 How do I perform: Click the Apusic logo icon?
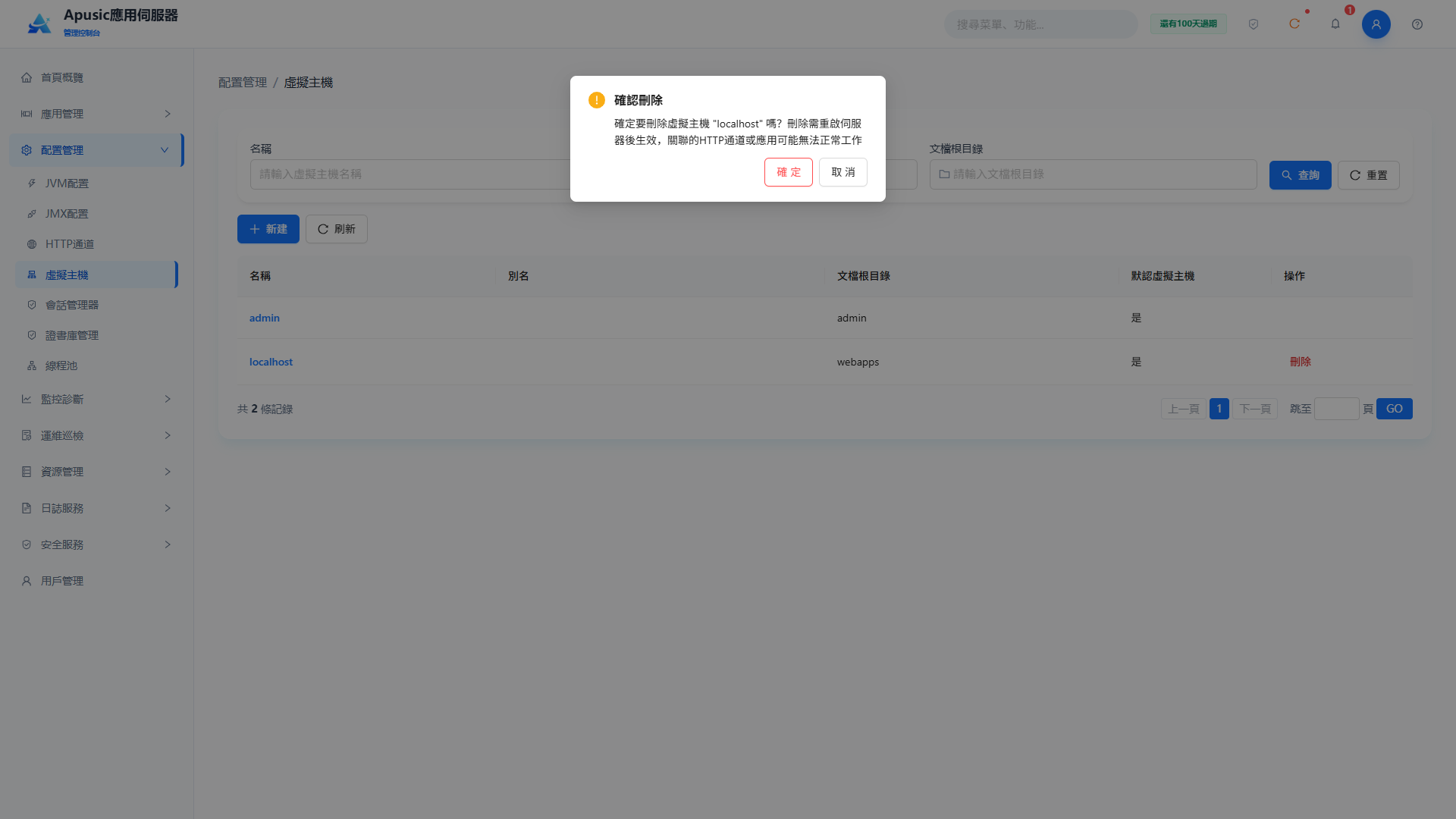tap(39, 24)
